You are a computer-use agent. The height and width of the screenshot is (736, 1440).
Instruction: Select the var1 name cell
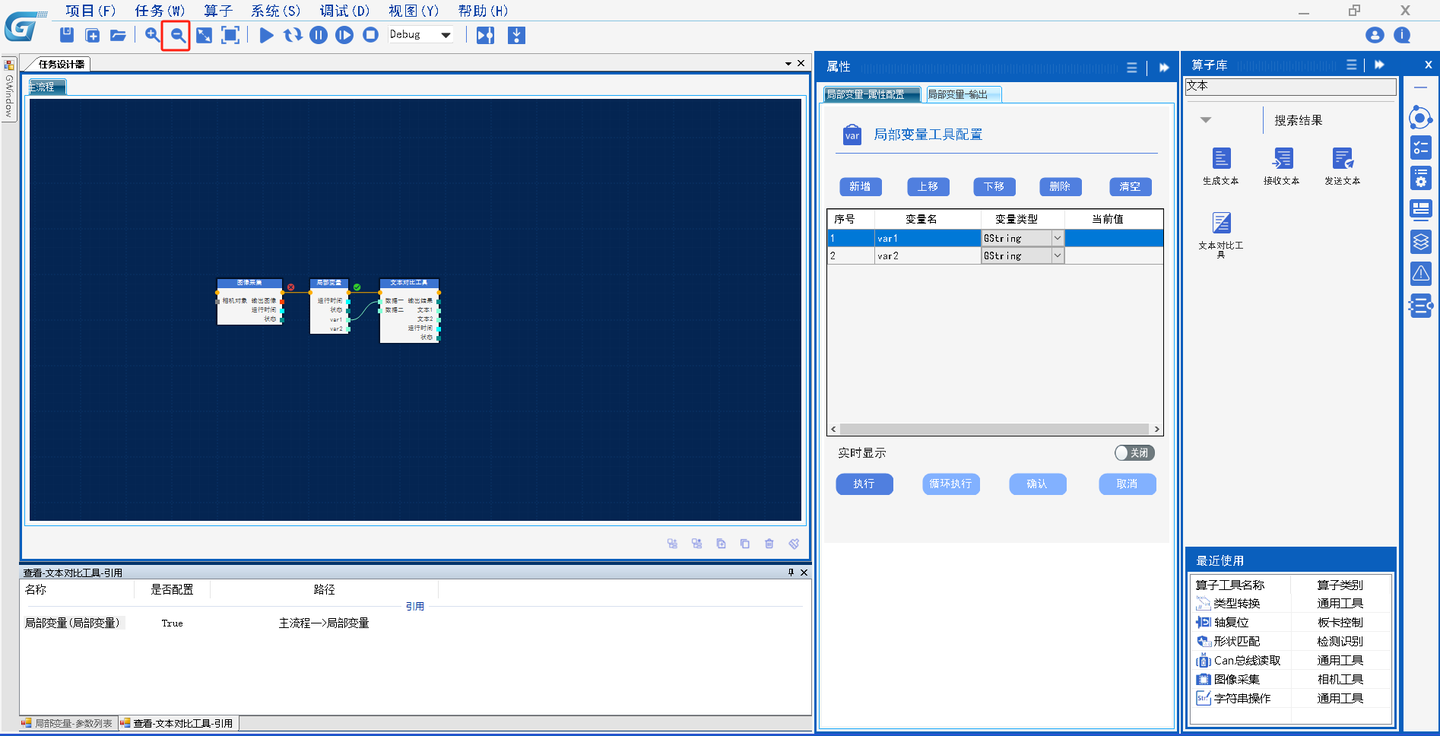tap(927, 238)
